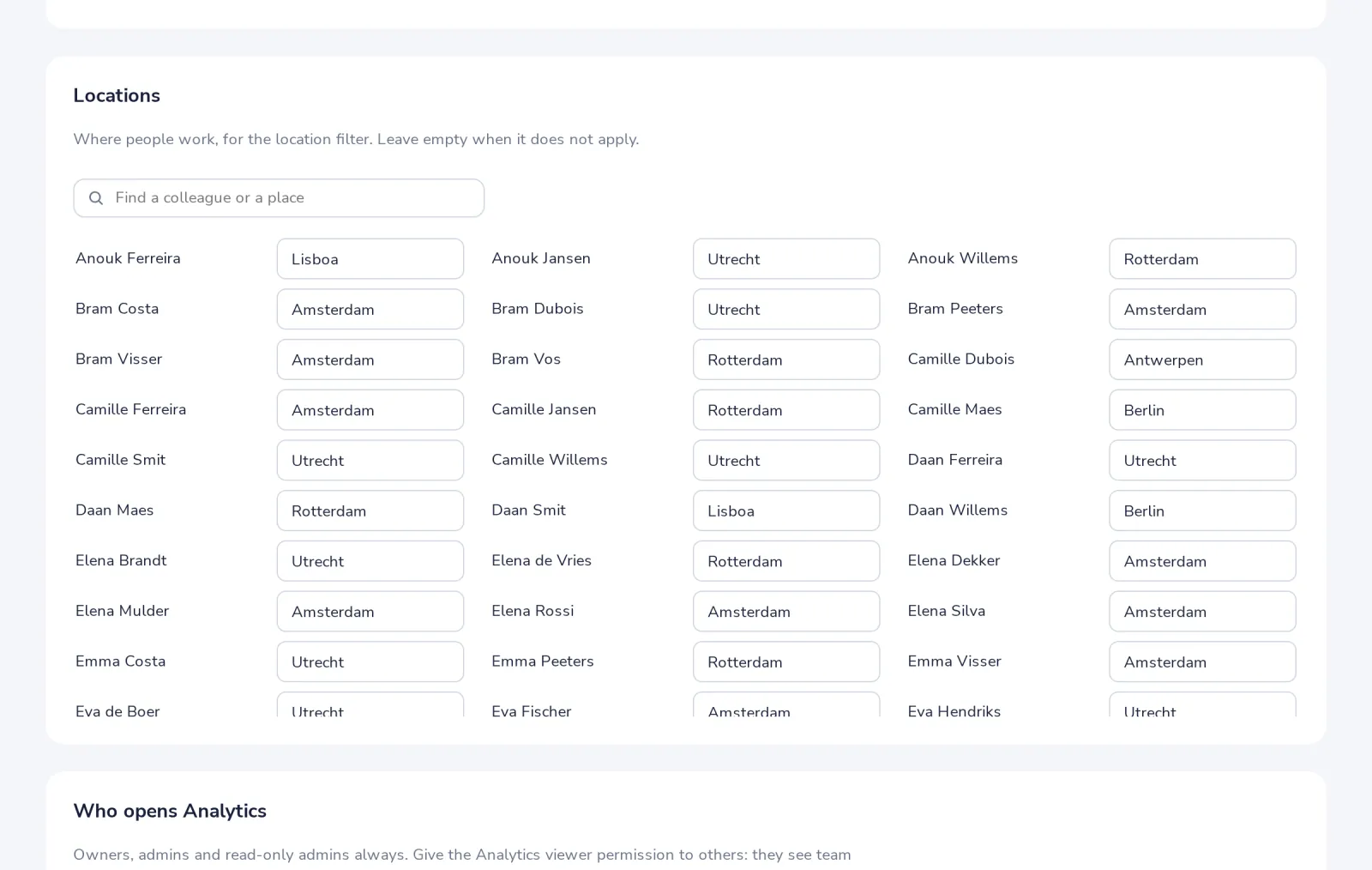Click the name Eva Fischer
The image size is (1372, 870).
click(x=531, y=711)
